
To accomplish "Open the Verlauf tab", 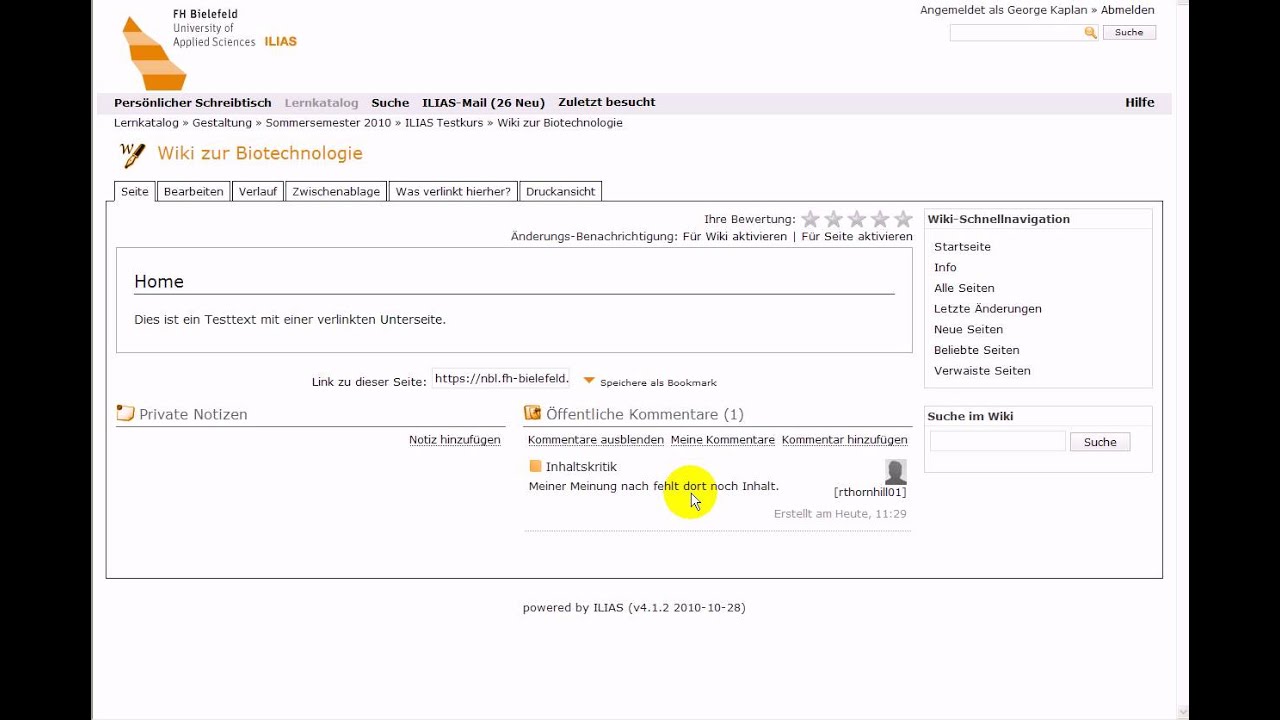I will (x=257, y=191).
